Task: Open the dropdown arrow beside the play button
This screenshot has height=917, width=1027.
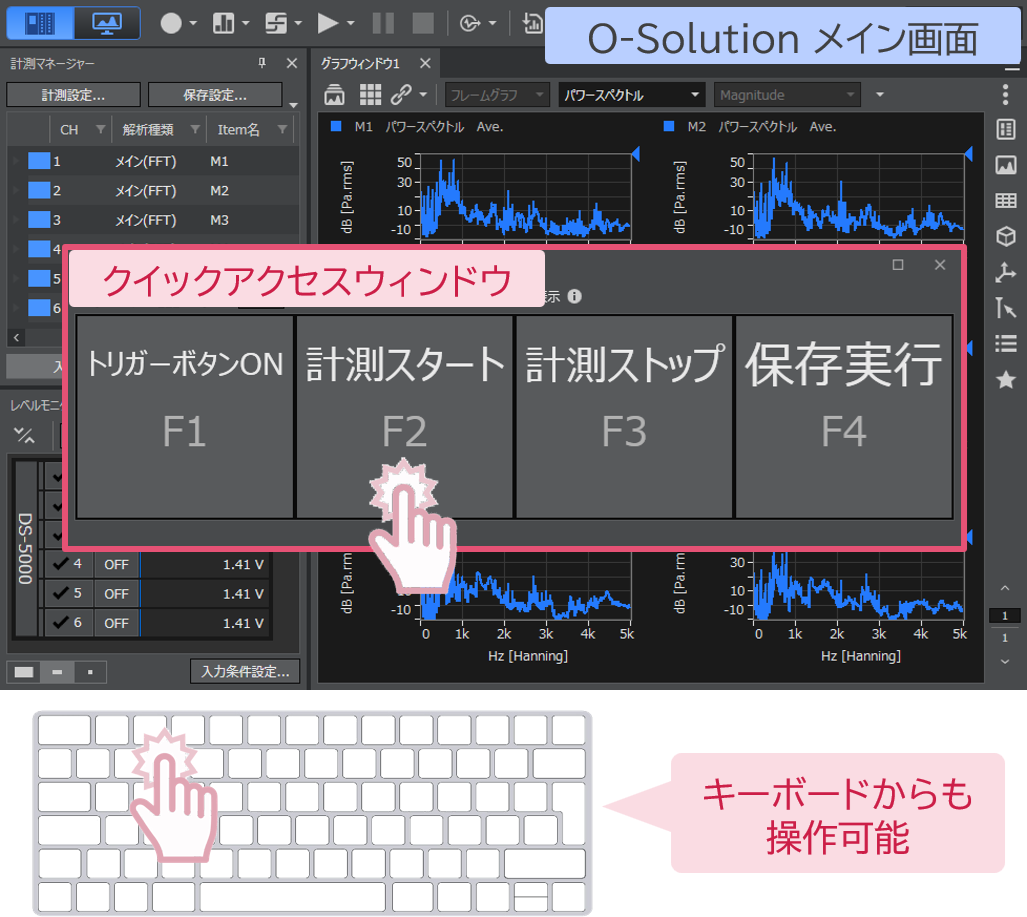Action: 351,22
